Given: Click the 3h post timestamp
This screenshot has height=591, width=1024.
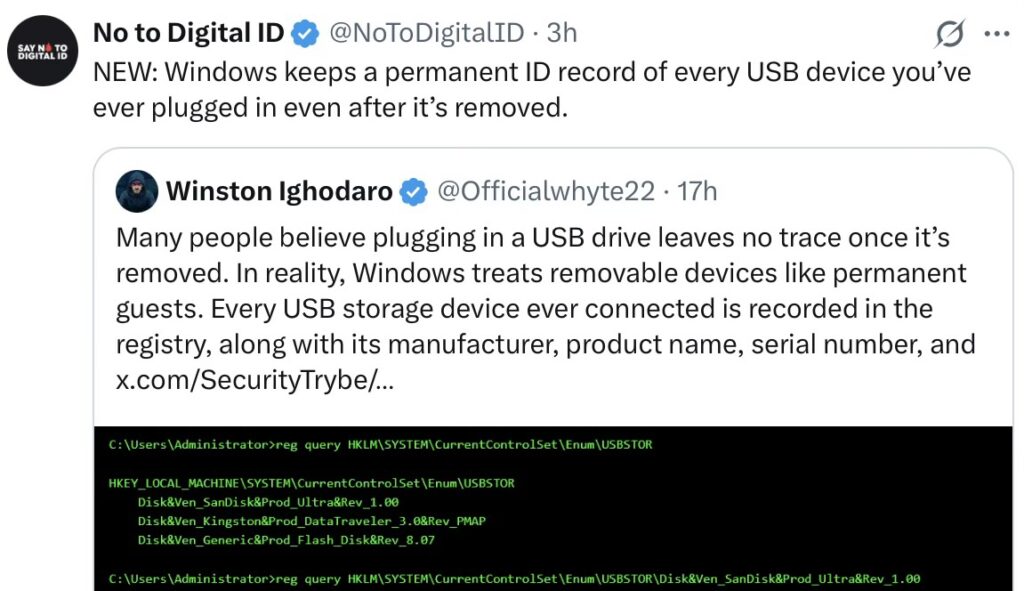Looking at the screenshot, I should pyautogui.click(x=563, y=33).
